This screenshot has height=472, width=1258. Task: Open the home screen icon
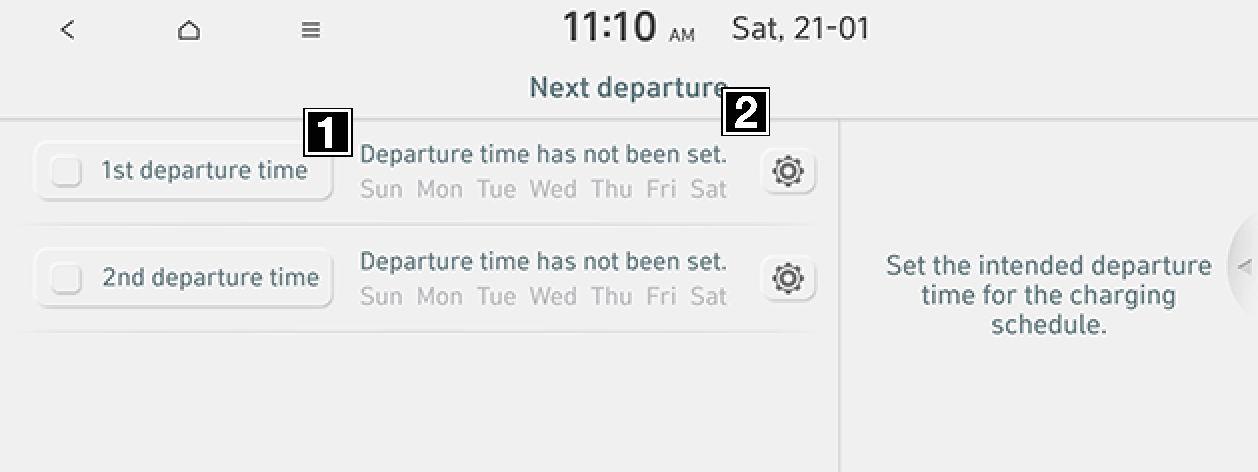tap(188, 30)
